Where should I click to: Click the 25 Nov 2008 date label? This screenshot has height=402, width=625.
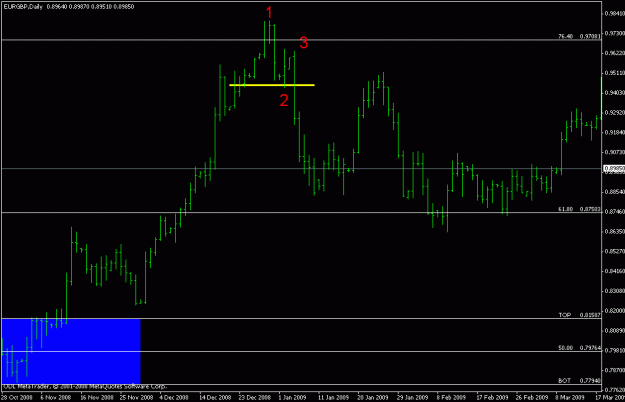pyautogui.click(x=136, y=397)
